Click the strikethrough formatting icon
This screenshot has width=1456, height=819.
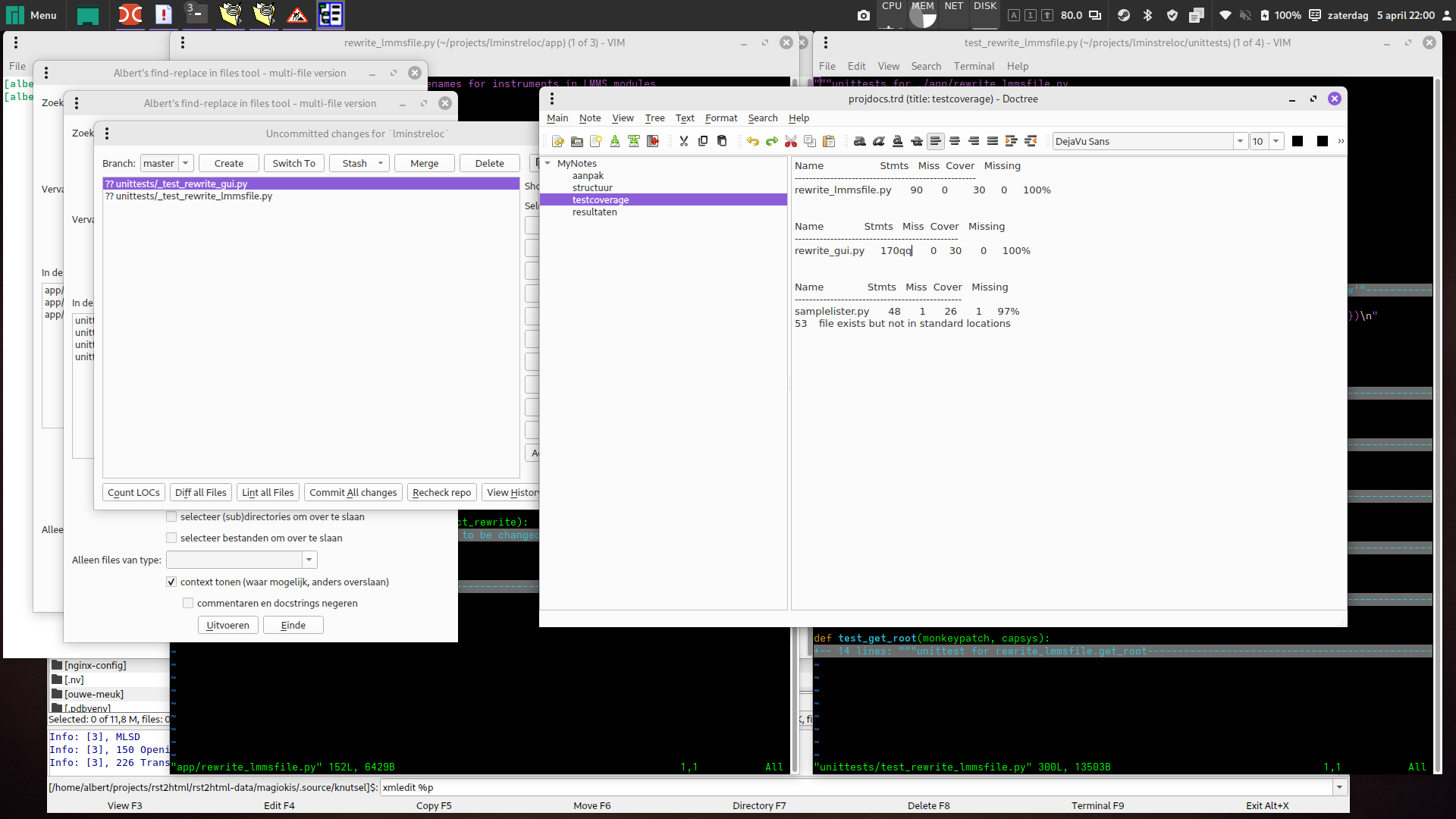pos(916,141)
